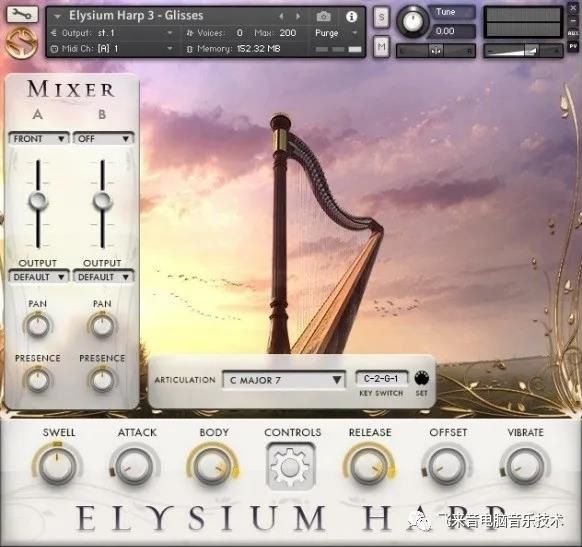The width and height of the screenshot is (582, 547).
Task: Click the ATTACK knob
Action: click(x=134, y=466)
